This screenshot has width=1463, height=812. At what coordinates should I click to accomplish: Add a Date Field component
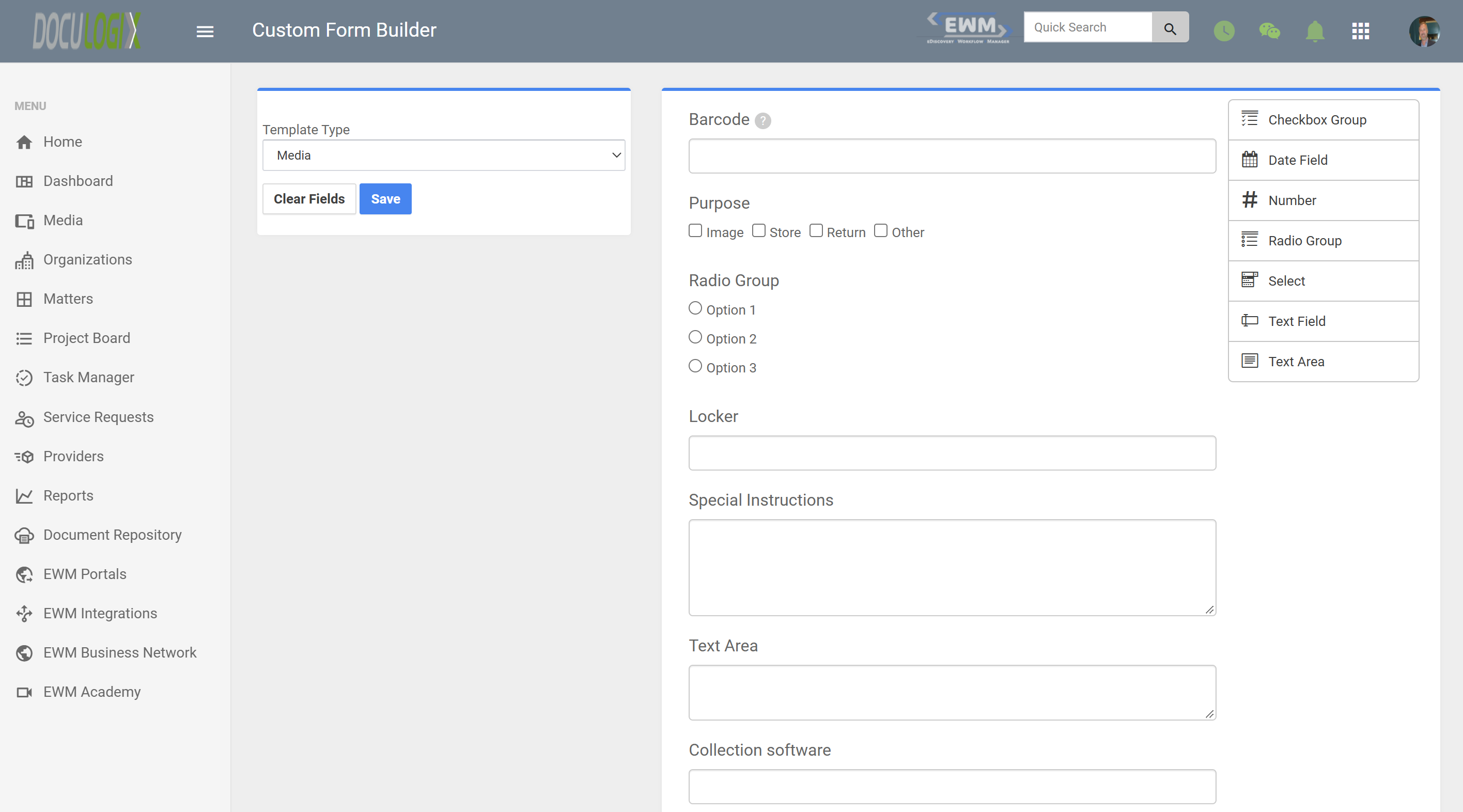click(x=1324, y=160)
